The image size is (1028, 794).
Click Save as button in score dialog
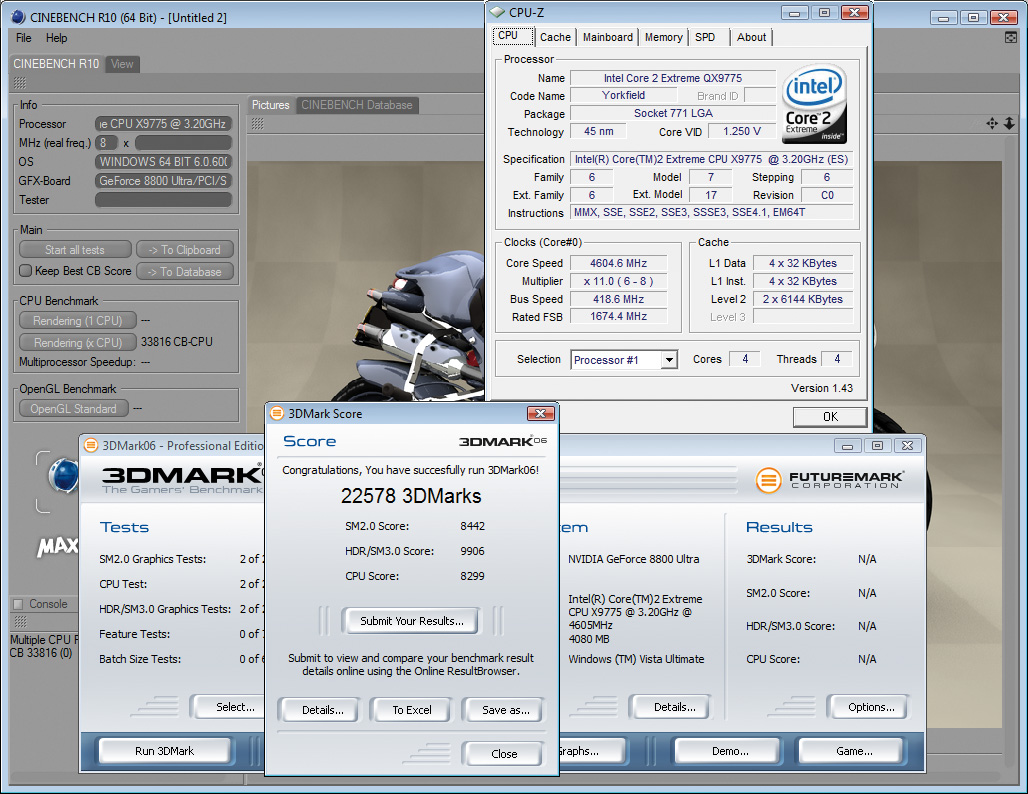click(x=505, y=710)
